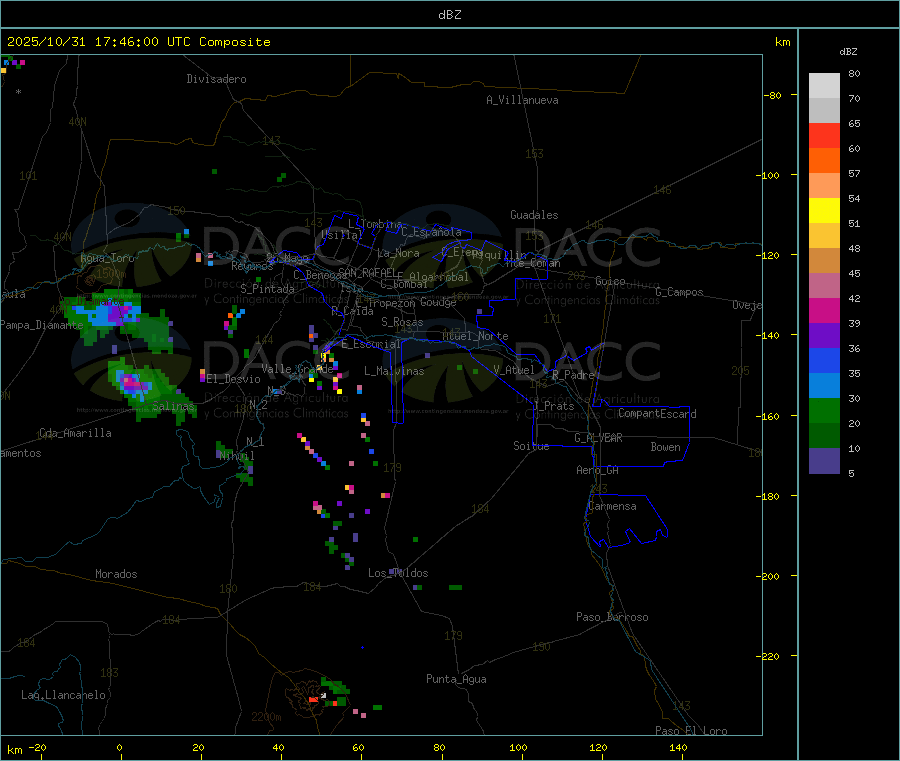Click the Carmensa place label

(612, 506)
